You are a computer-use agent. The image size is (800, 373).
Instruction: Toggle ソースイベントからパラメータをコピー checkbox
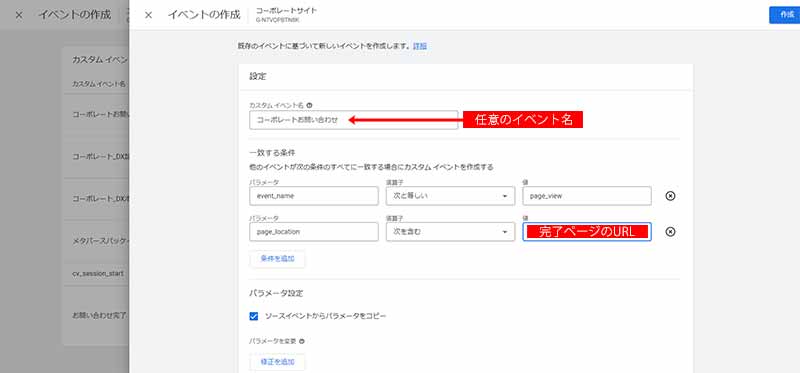tap(254, 316)
